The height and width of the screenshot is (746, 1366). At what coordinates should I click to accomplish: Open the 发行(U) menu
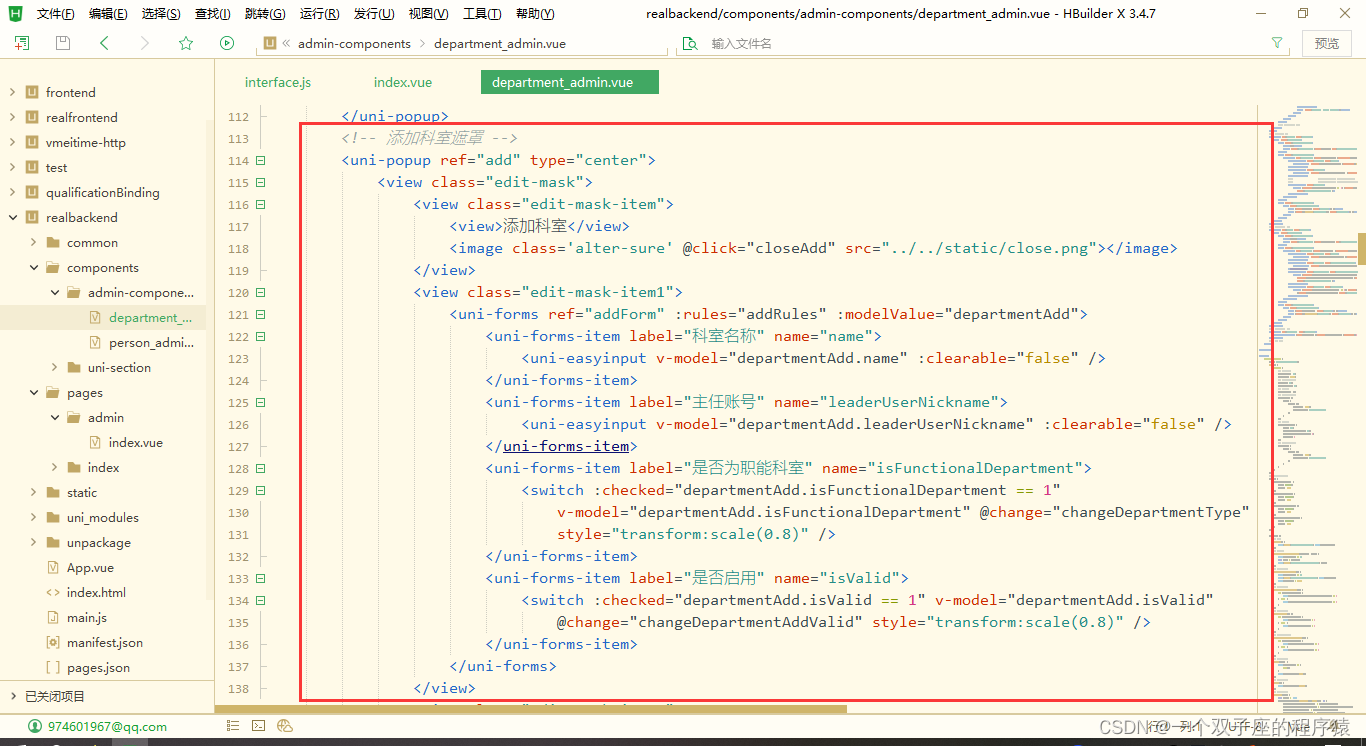coord(373,14)
